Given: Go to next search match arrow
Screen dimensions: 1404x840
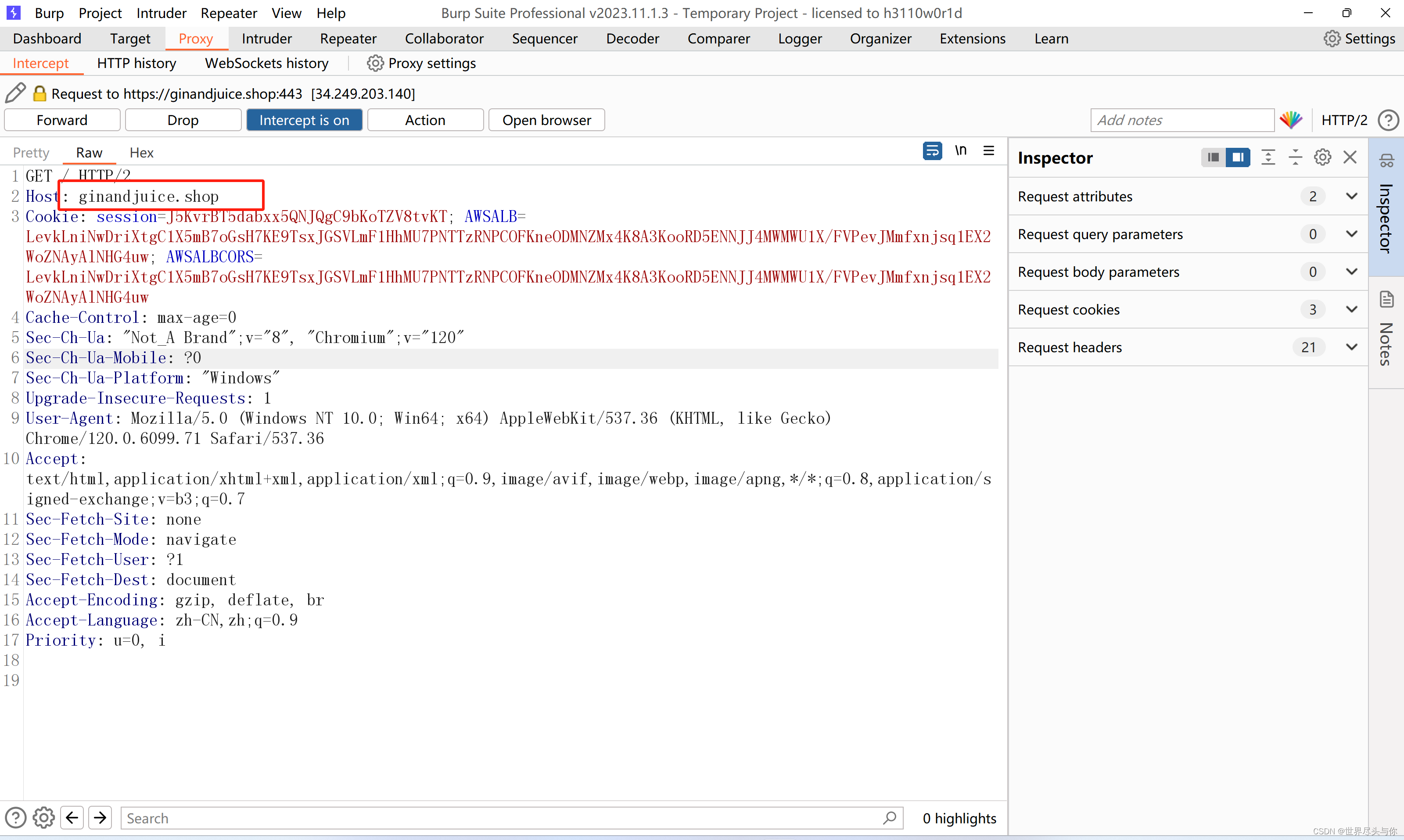Looking at the screenshot, I should point(100,818).
